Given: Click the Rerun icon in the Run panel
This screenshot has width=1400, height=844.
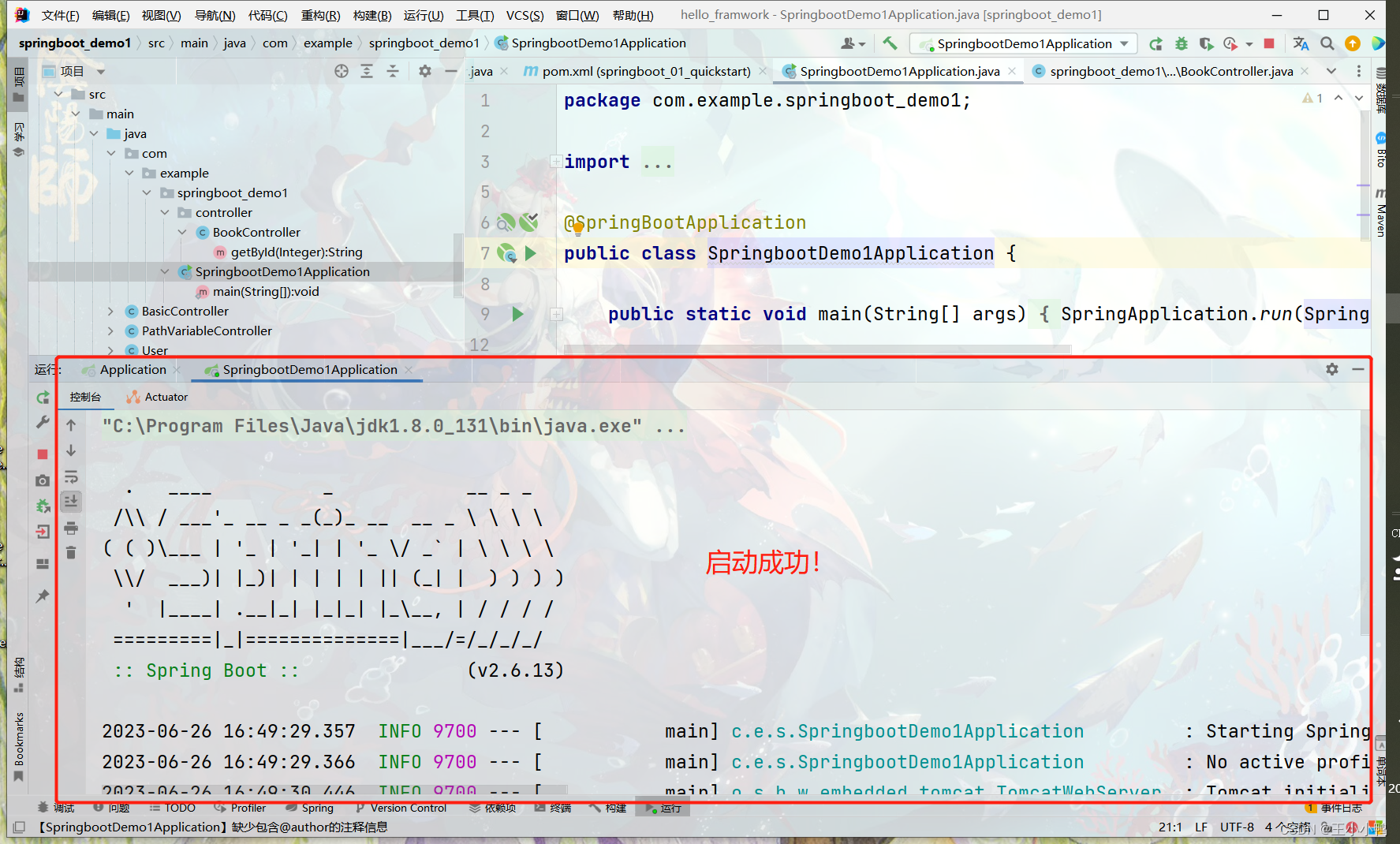Looking at the screenshot, I should (x=43, y=398).
